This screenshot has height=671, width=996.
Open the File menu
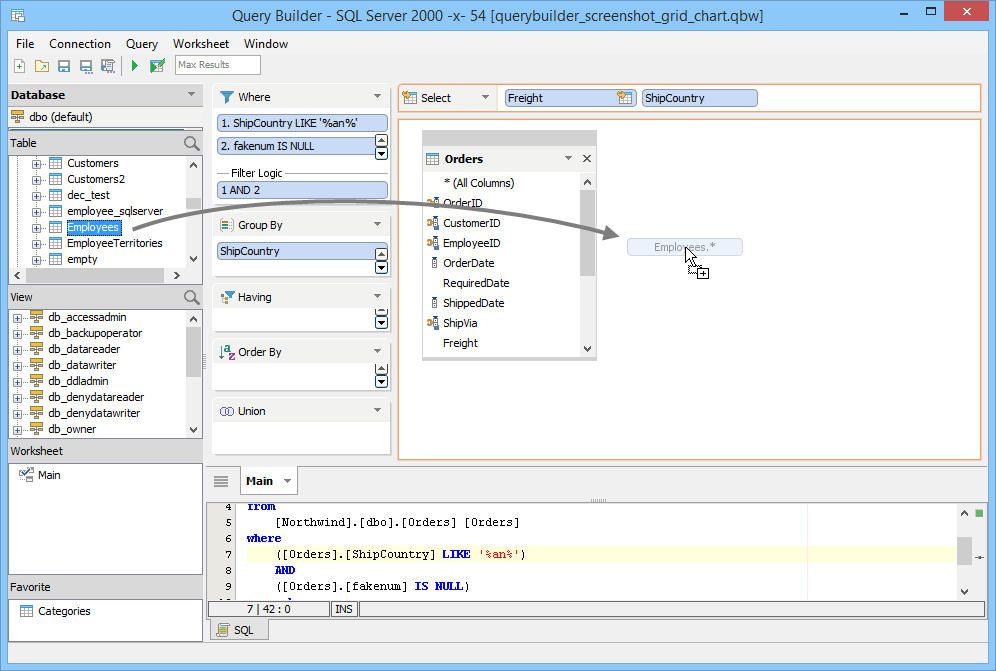pos(25,44)
